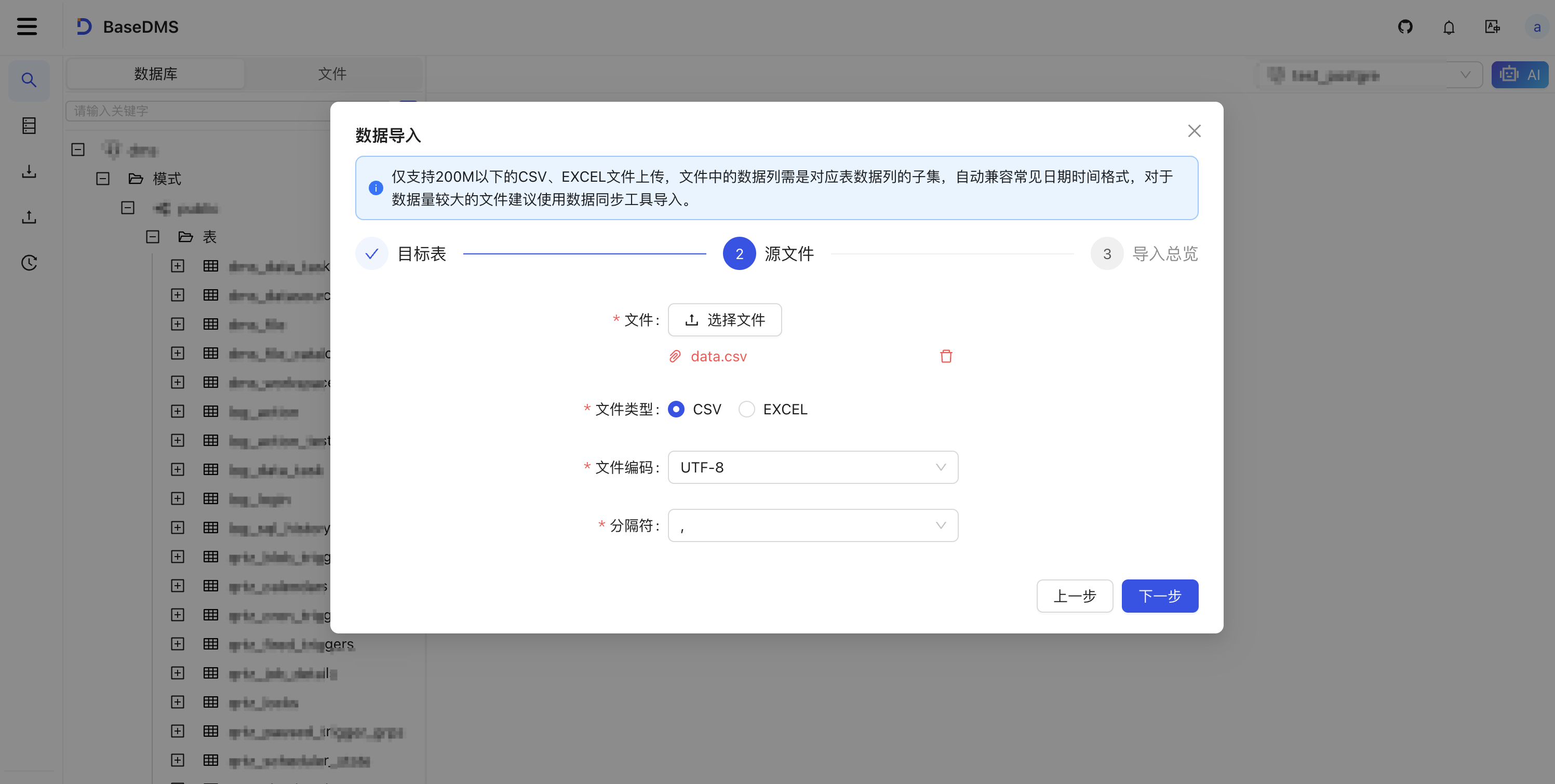
Task: Click the 下一步 next button
Action: tap(1159, 596)
